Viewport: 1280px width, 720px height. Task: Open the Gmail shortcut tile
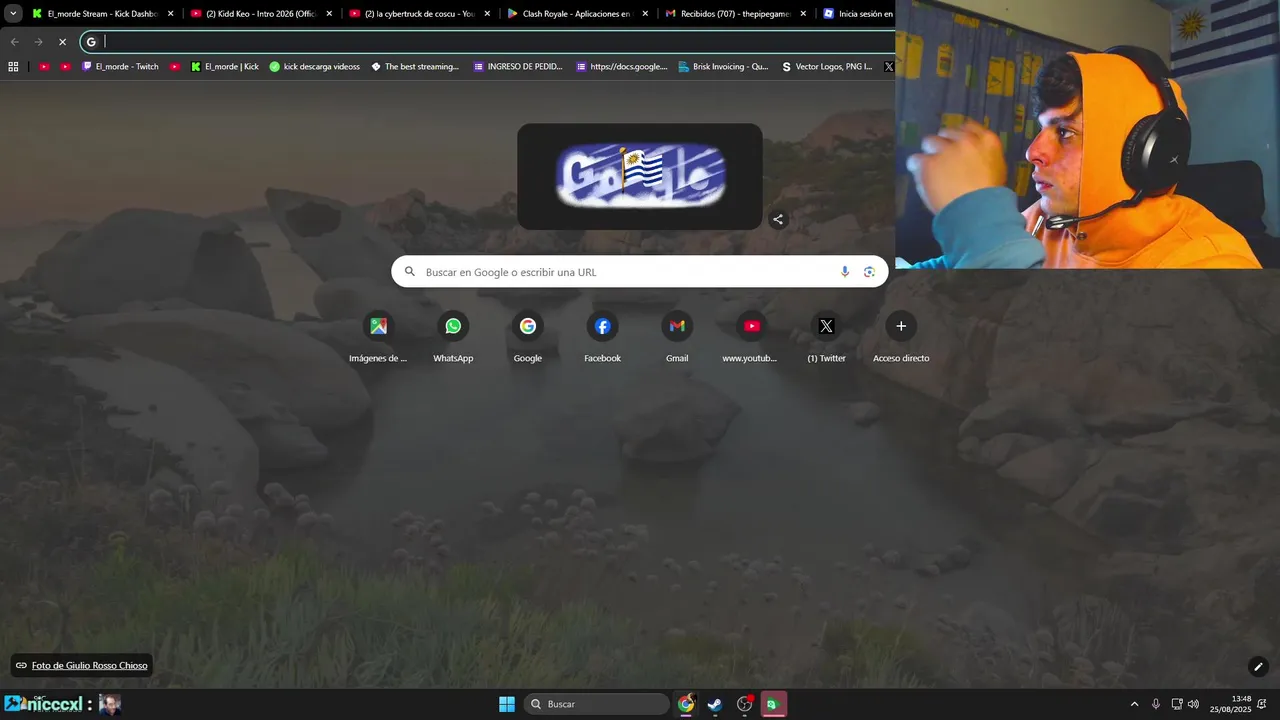pos(677,337)
